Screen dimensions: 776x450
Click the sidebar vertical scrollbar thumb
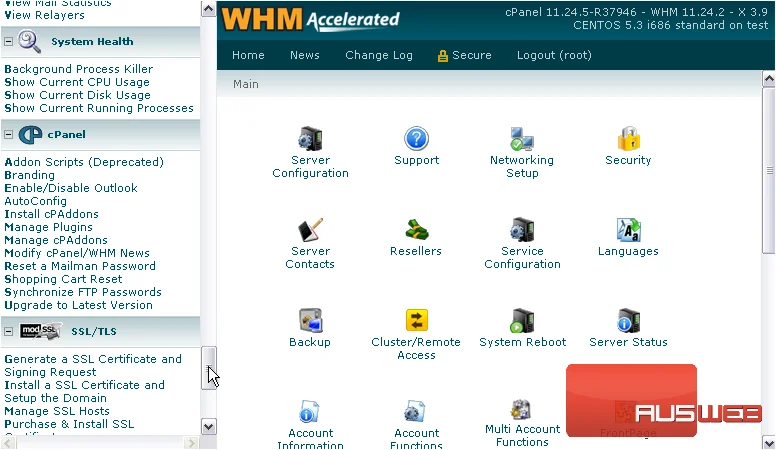(x=209, y=368)
